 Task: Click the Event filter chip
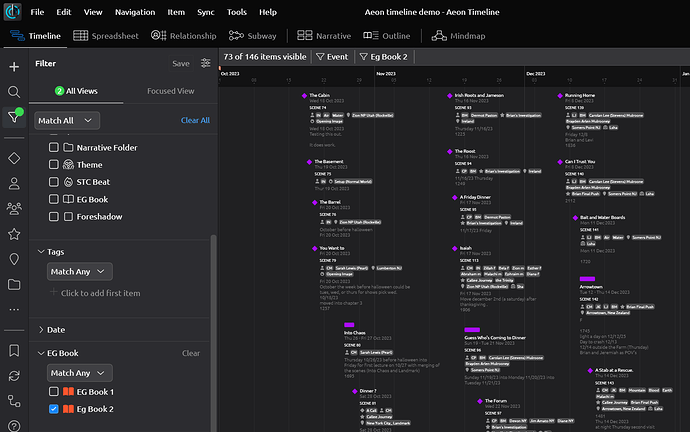coord(332,57)
